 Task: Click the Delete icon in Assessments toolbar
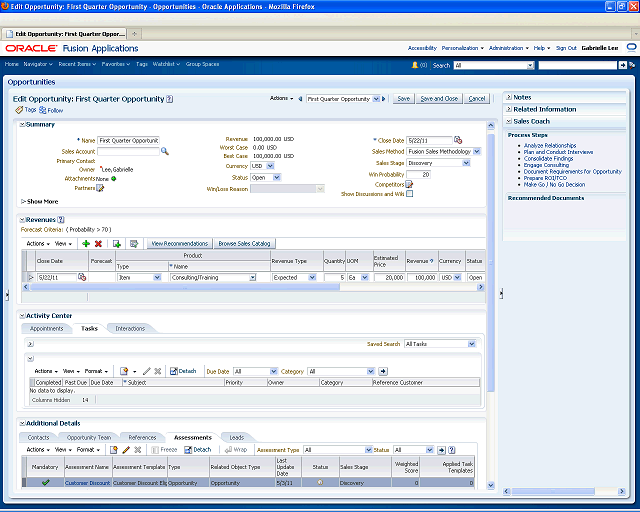pos(138,450)
